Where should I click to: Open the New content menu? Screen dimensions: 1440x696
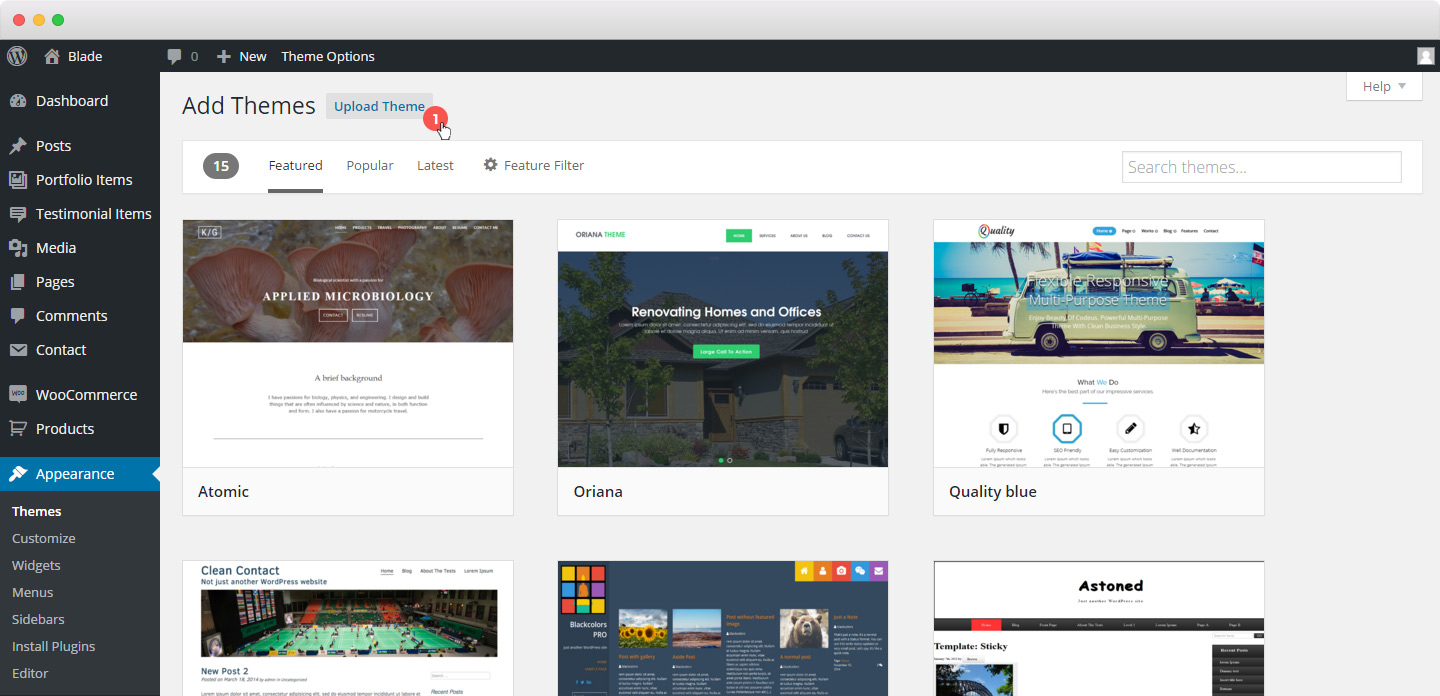pos(242,56)
